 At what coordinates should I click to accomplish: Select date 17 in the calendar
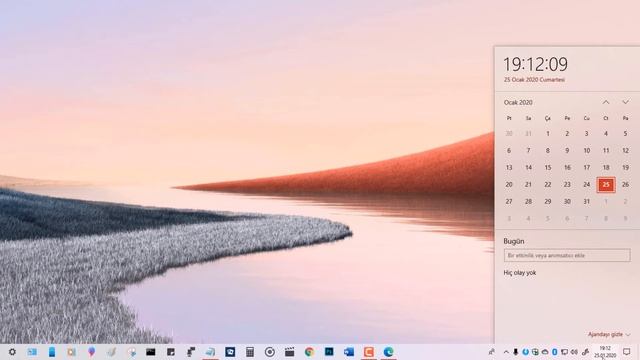587,167
